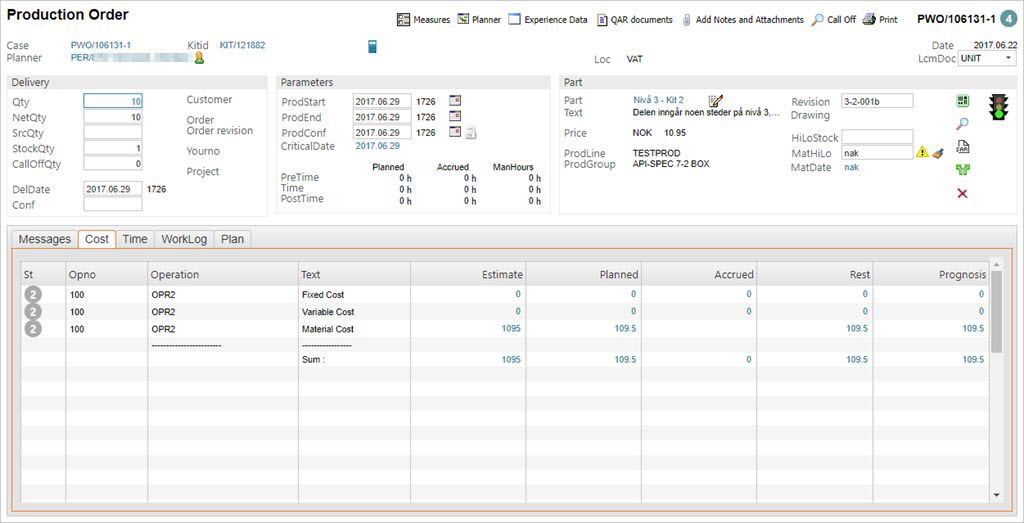Click the planner person icon
Viewport: 1024px width, 523px height.
(x=199, y=59)
